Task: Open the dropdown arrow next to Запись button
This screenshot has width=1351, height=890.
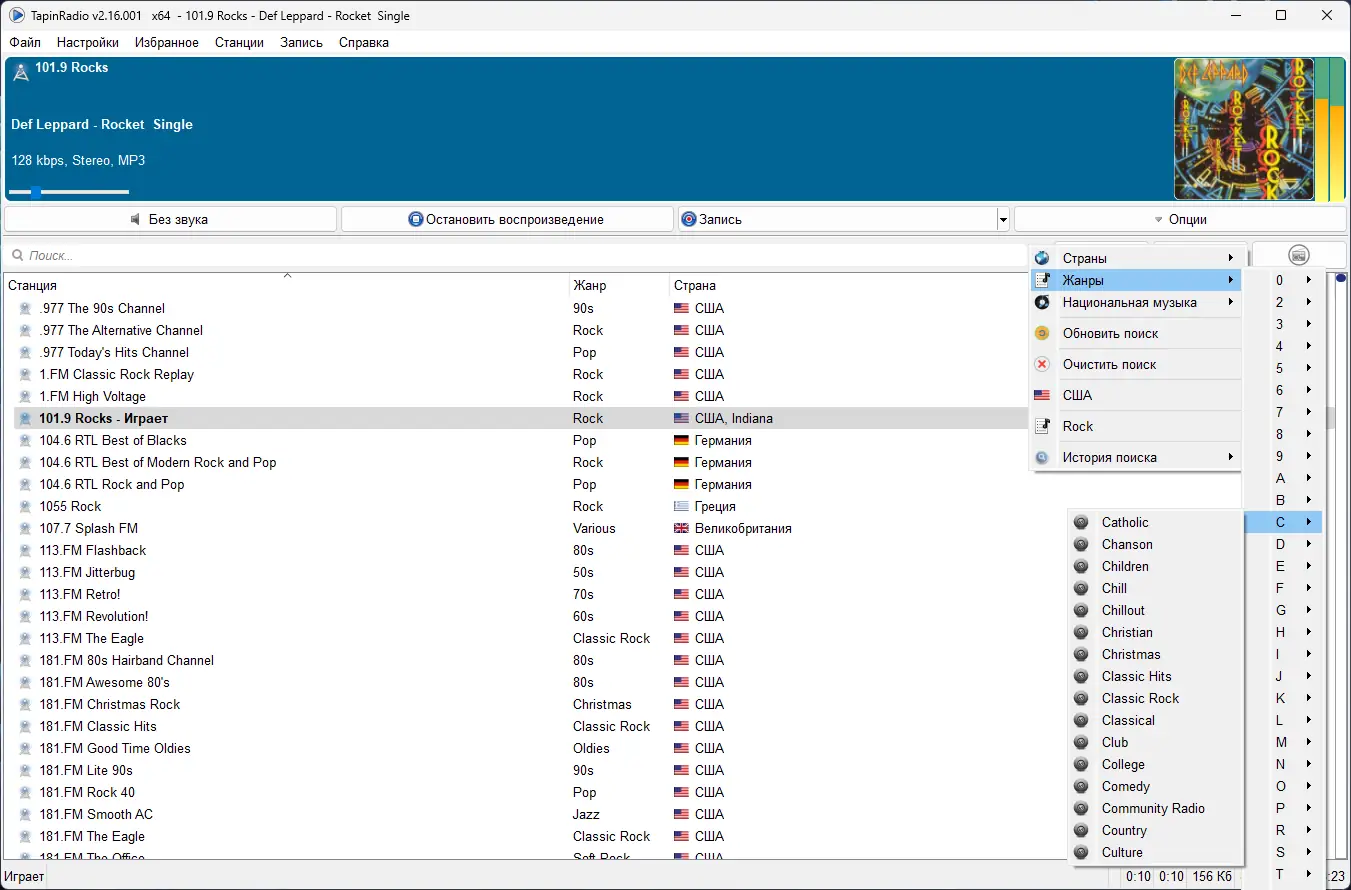Action: tap(1003, 220)
